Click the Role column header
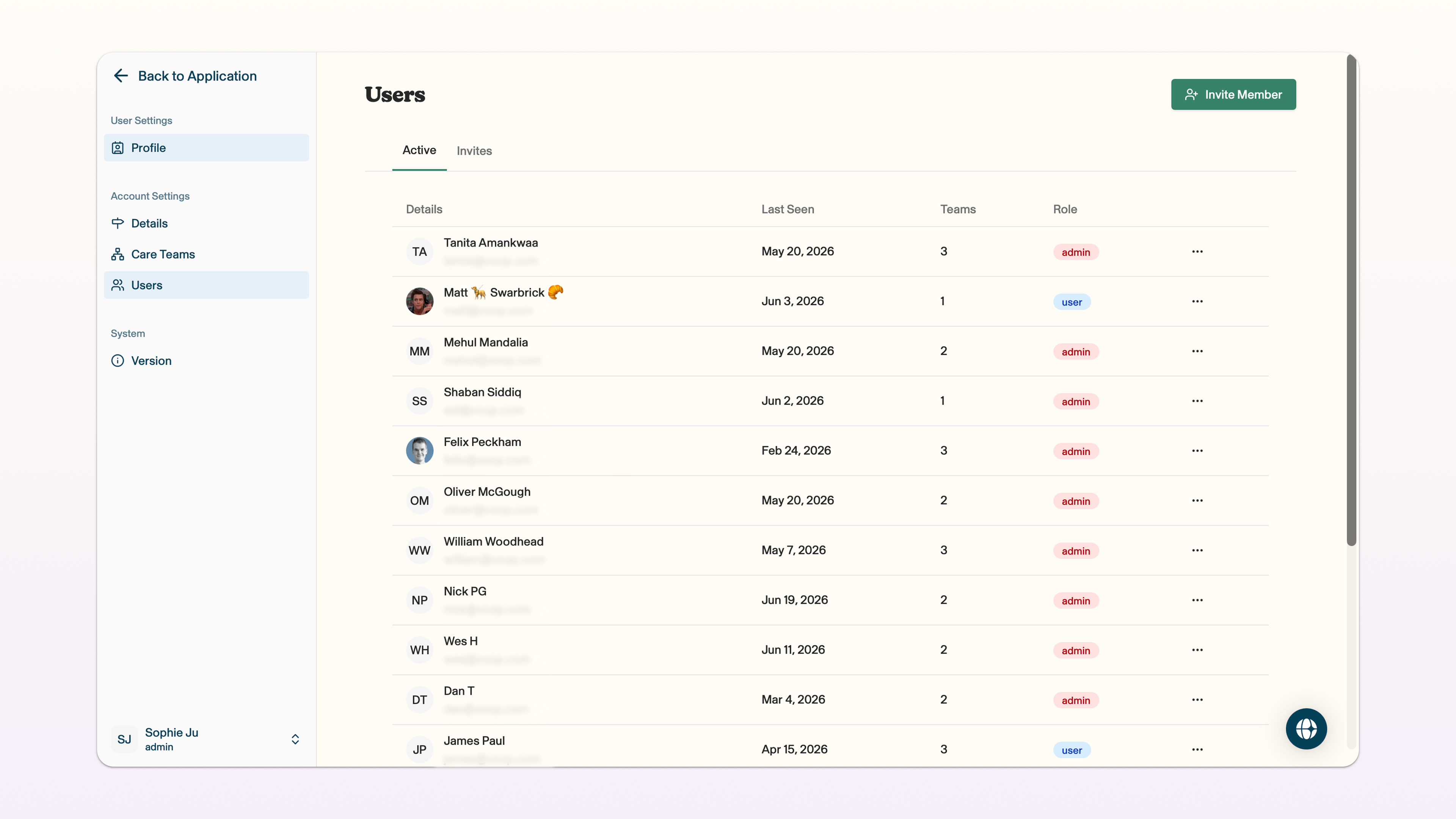The image size is (1456, 819). [x=1065, y=209]
